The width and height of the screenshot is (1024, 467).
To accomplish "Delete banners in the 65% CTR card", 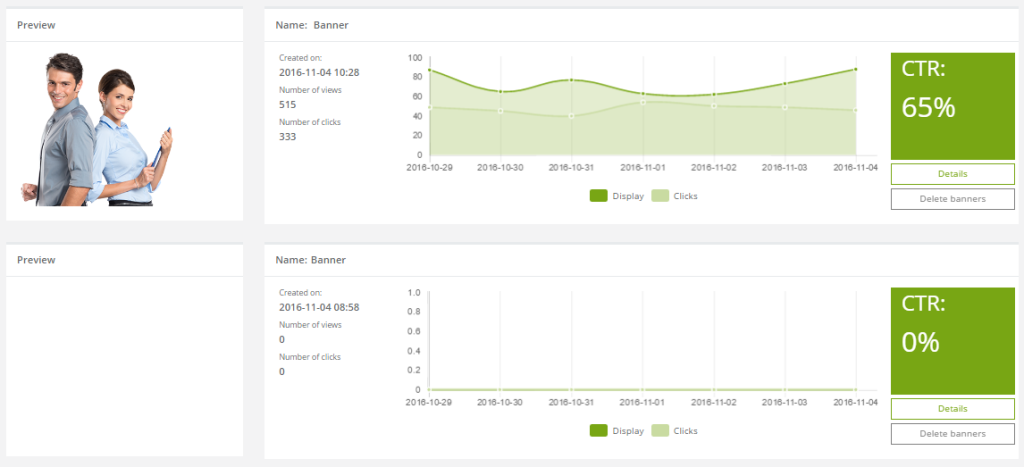I will 952,199.
